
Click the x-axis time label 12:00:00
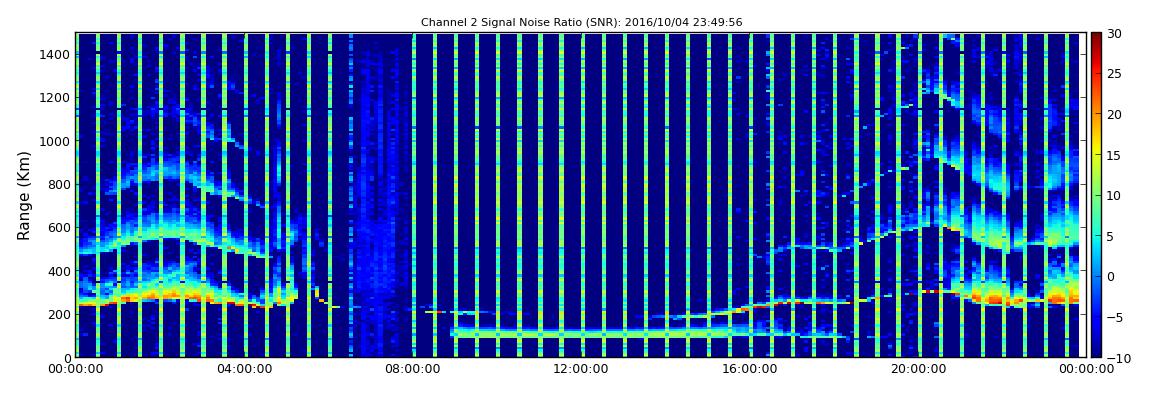[x=579, y=370]
